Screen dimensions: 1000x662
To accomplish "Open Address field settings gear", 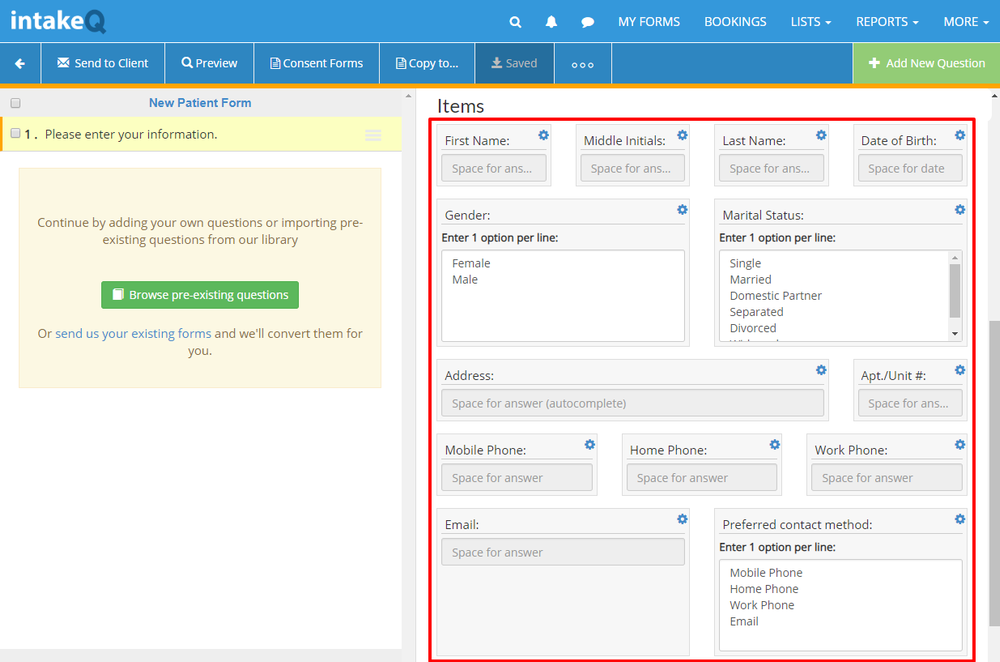I will tap(821, 370).
